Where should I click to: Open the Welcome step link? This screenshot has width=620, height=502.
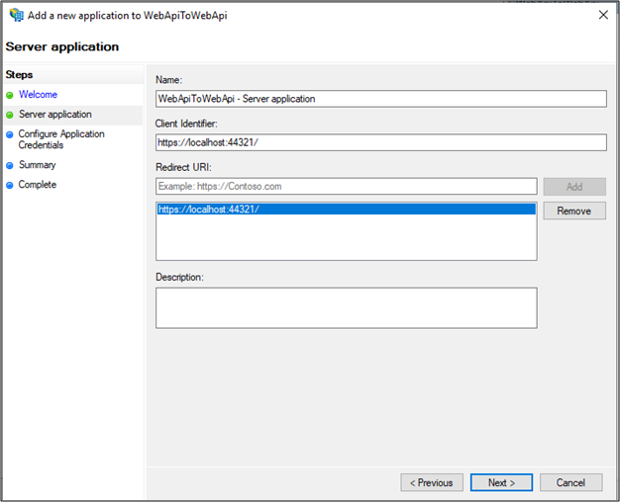click(x=38, y=95)
